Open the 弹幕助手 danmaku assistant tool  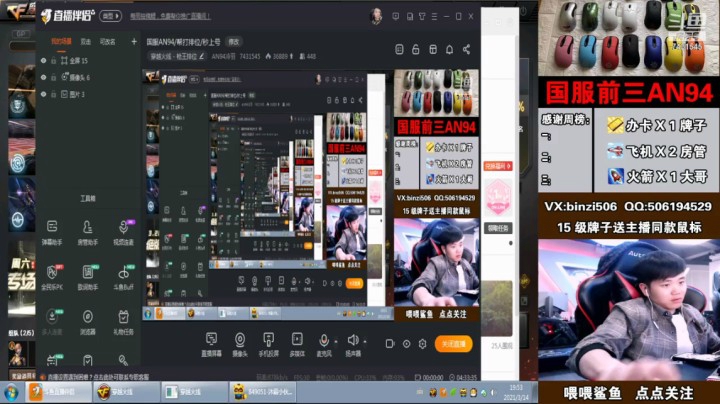pos(52,232)
